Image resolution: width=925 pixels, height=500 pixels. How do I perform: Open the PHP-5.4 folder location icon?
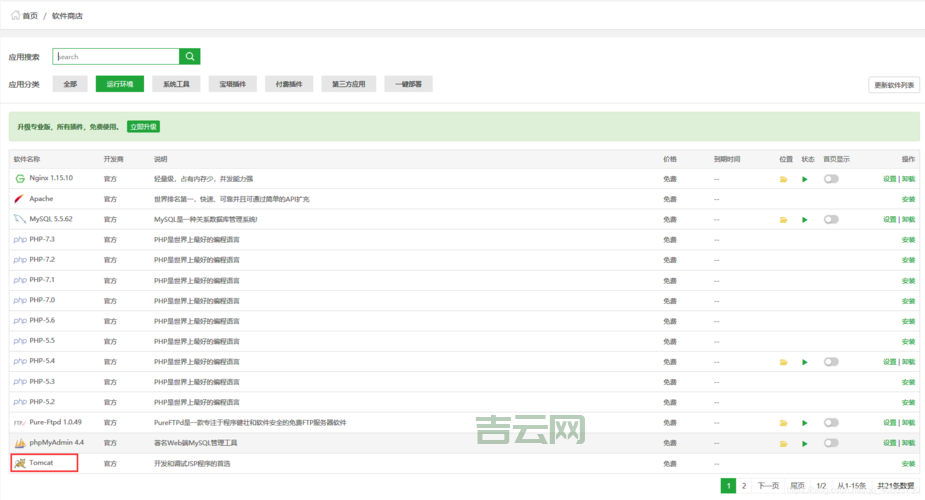(x=784, y=362)
